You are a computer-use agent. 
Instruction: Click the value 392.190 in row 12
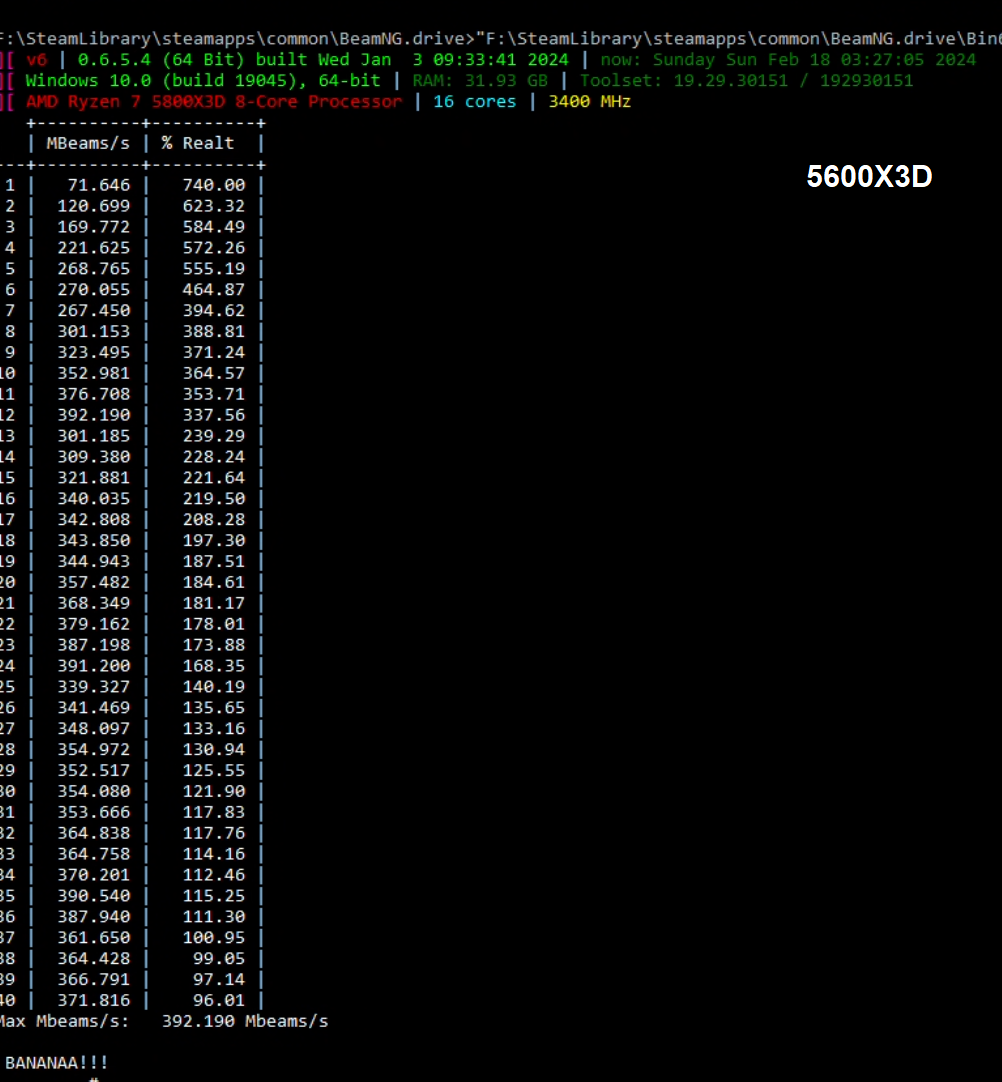coord(93,415)
